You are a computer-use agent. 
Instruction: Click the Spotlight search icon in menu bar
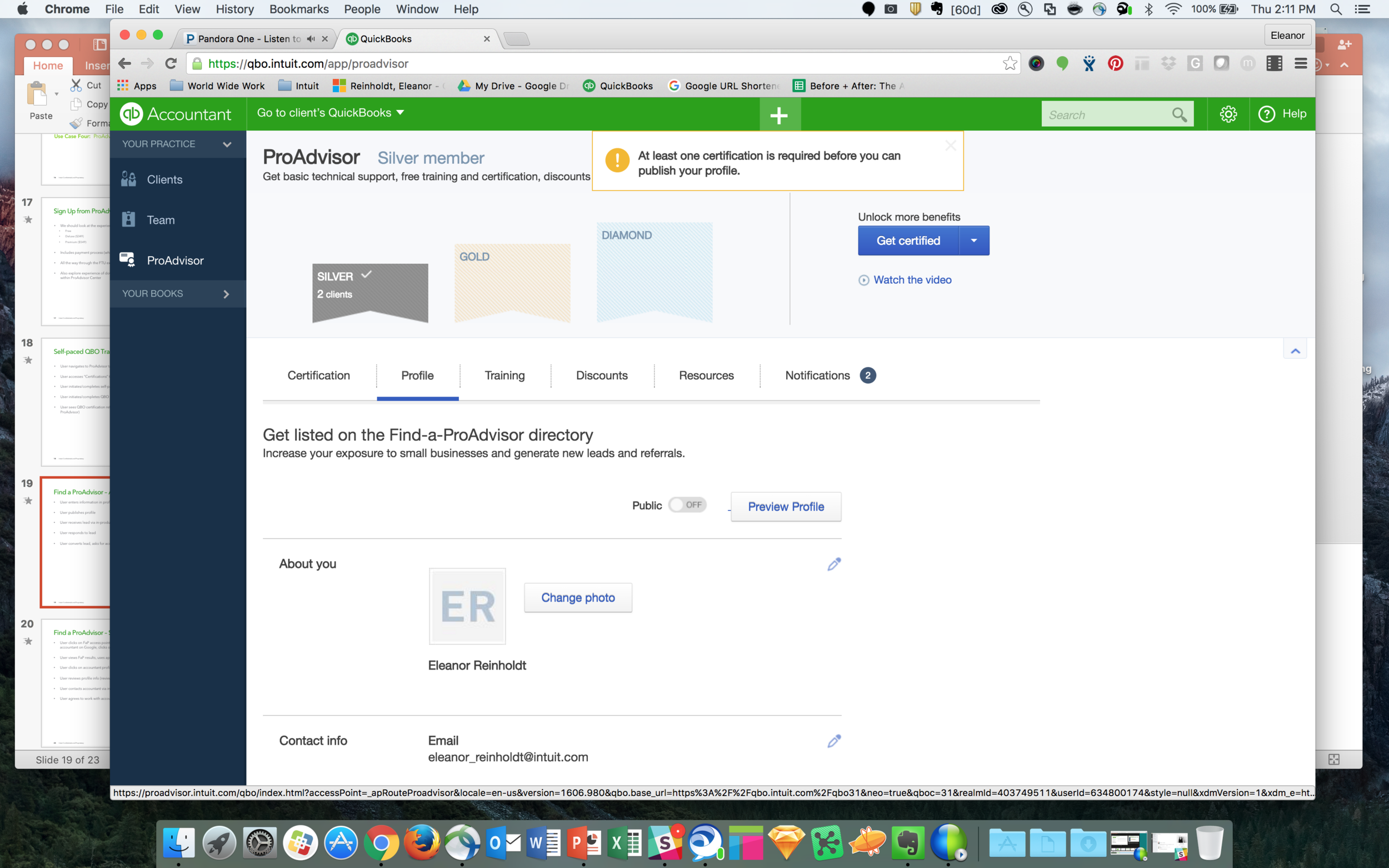click(x=1336, y=9)
